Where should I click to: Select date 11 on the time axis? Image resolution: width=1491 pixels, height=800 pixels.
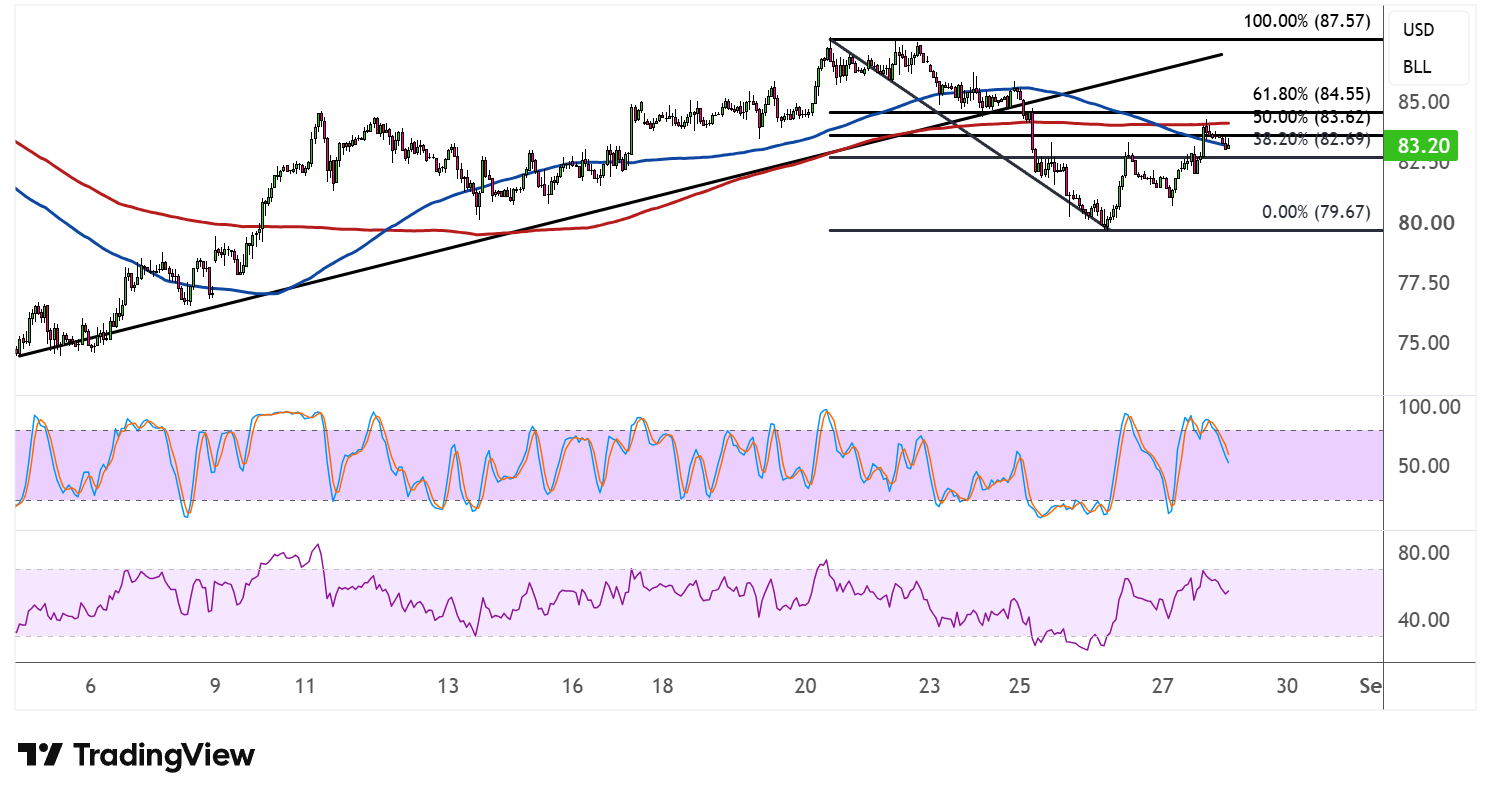(306, 687)
